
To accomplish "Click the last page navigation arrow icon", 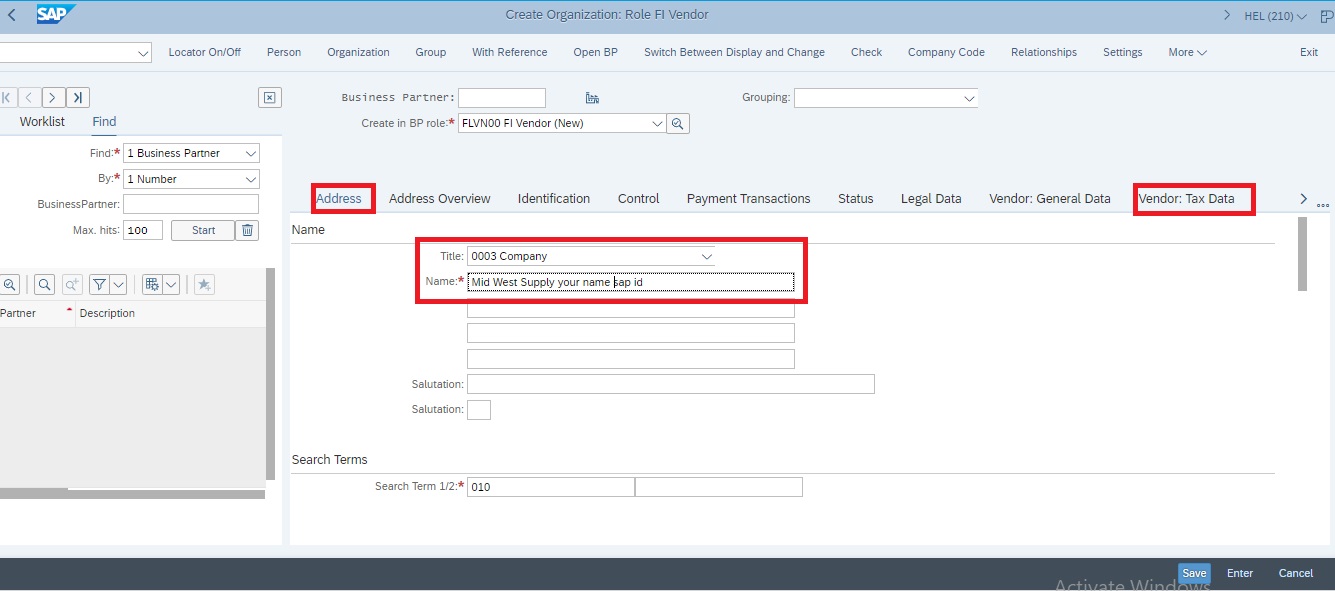I will pos(77,97).
